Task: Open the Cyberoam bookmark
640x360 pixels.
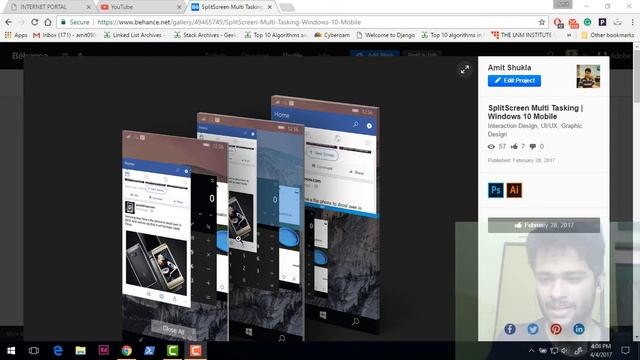Action: coord(331,35)
